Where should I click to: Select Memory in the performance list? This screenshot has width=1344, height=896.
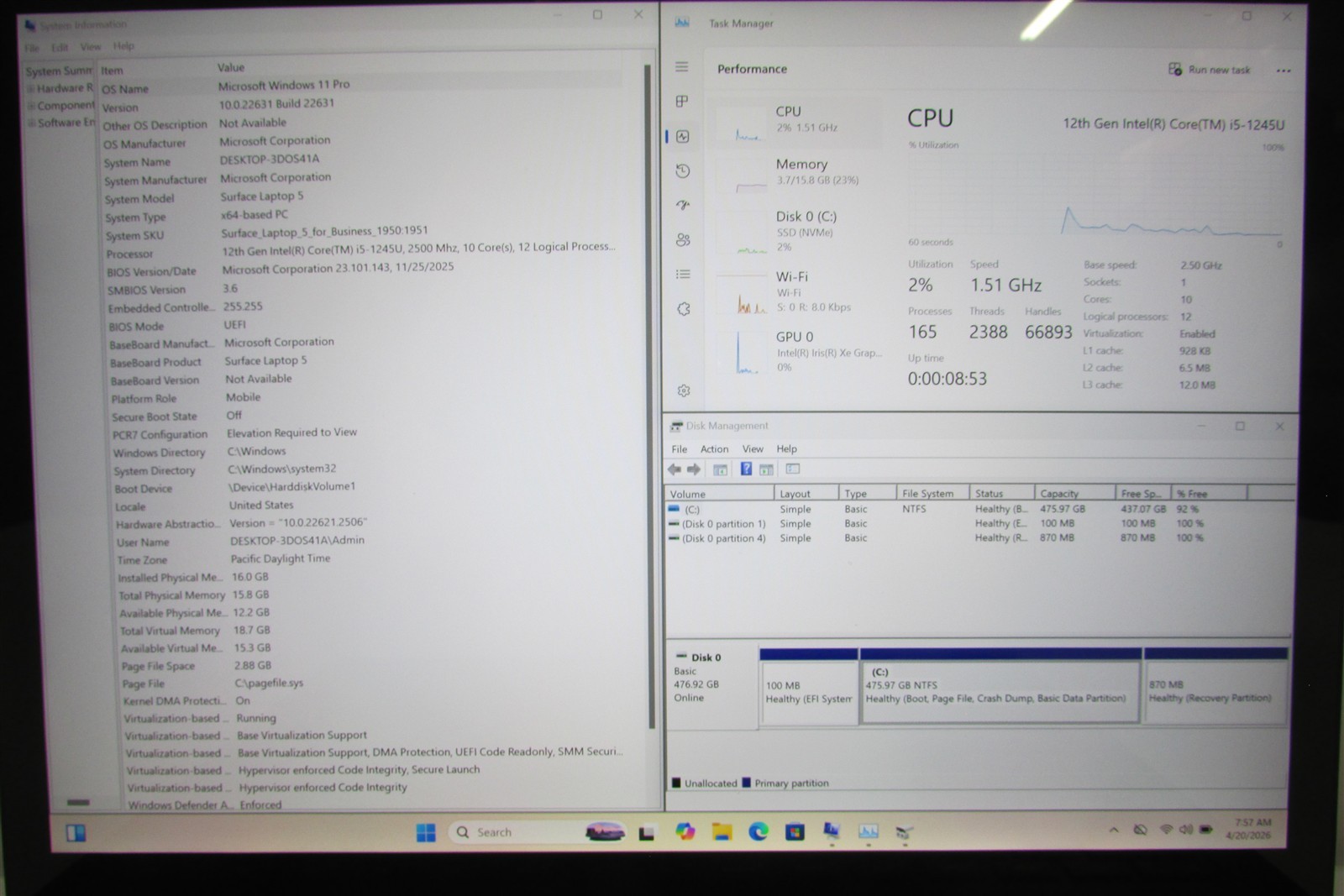pos(796,172)
